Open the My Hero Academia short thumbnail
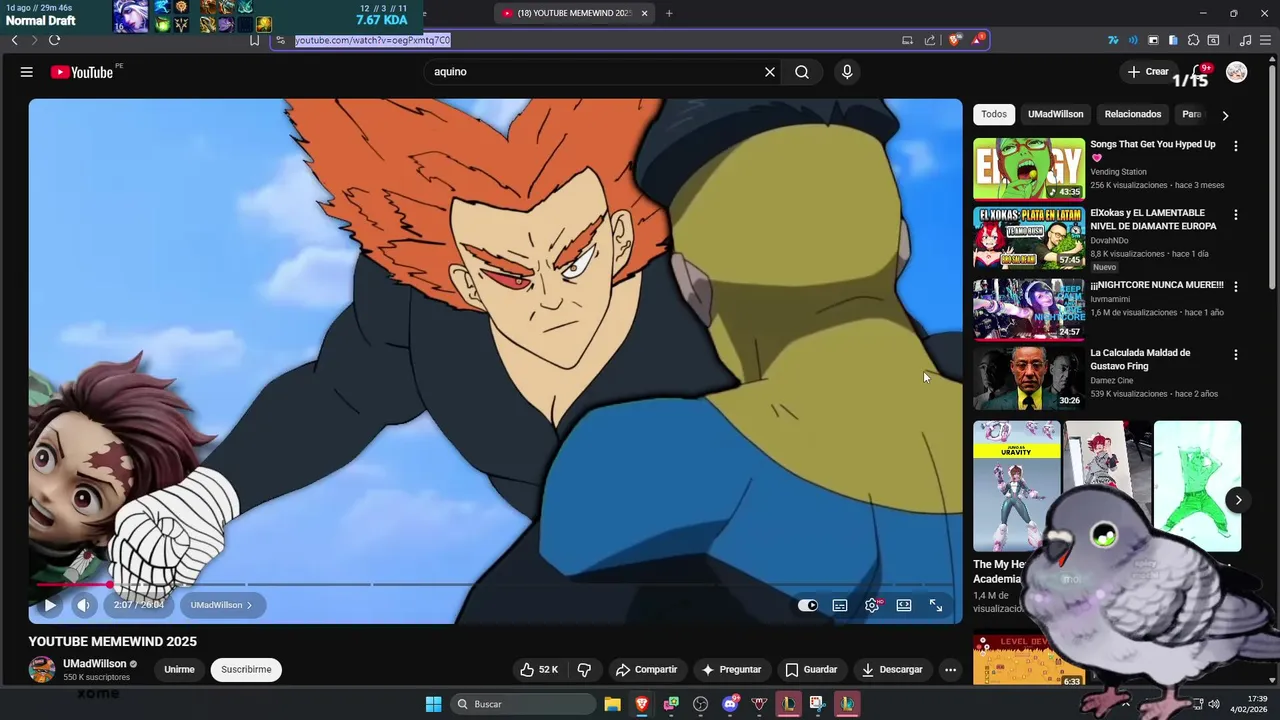This screenshot has height=720, width=1280. (x=1017, y=486)
